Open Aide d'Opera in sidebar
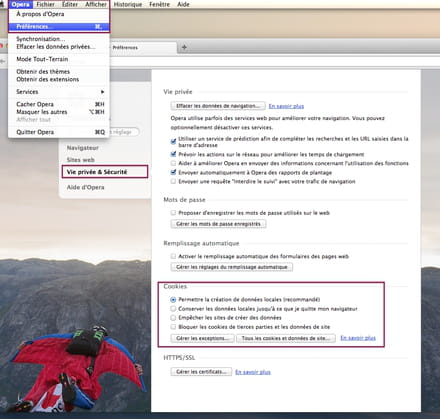 86,187
